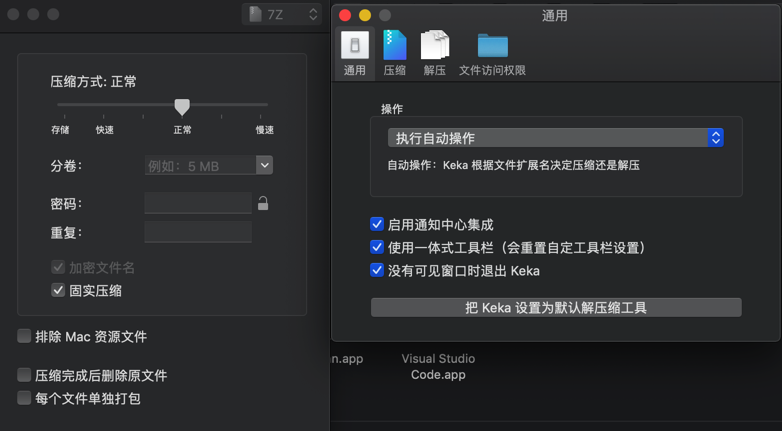Select Visual Studio Code.app in background window
The height and width of the screenshot is (431, 782).
point(438,367)
